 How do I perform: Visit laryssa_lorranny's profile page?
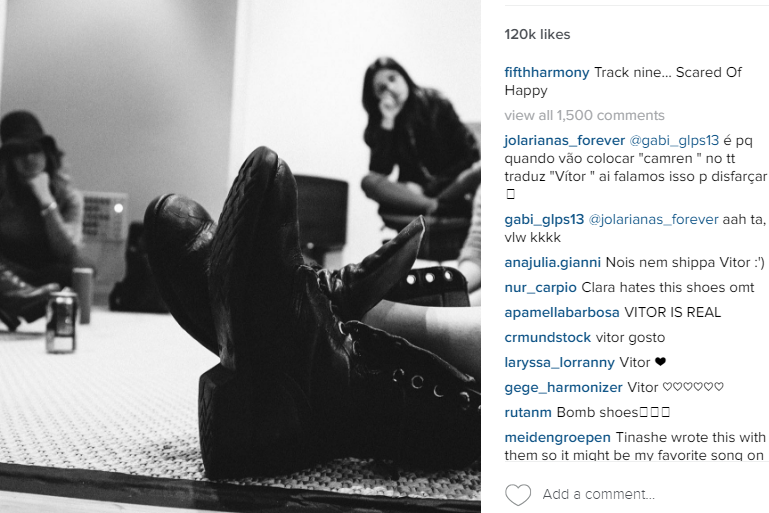point(560,362)
